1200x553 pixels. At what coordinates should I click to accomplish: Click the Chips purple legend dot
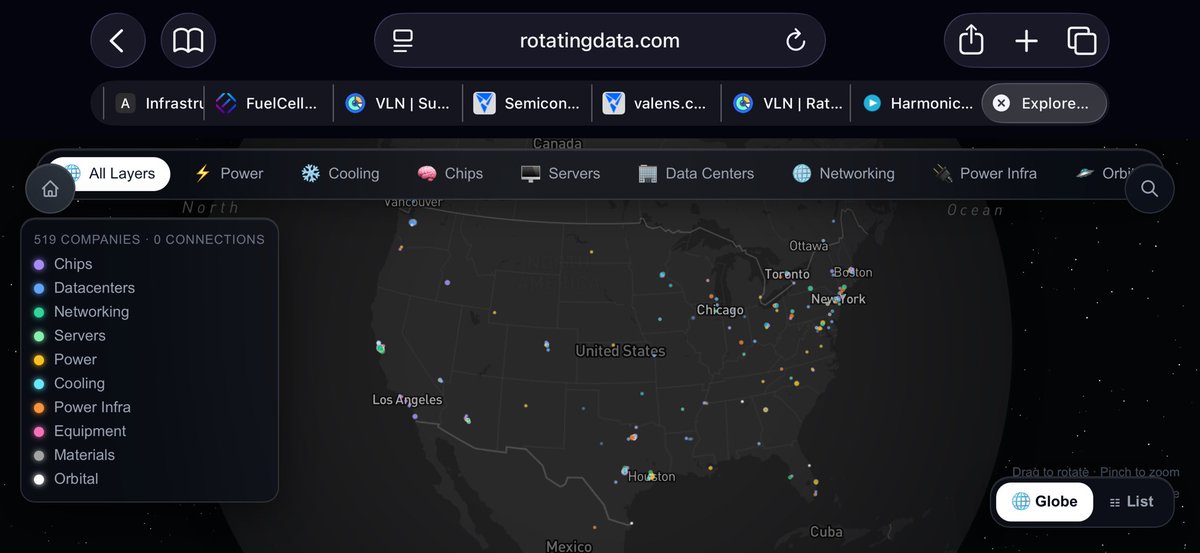pyautogui.click(x=39, y=264)
